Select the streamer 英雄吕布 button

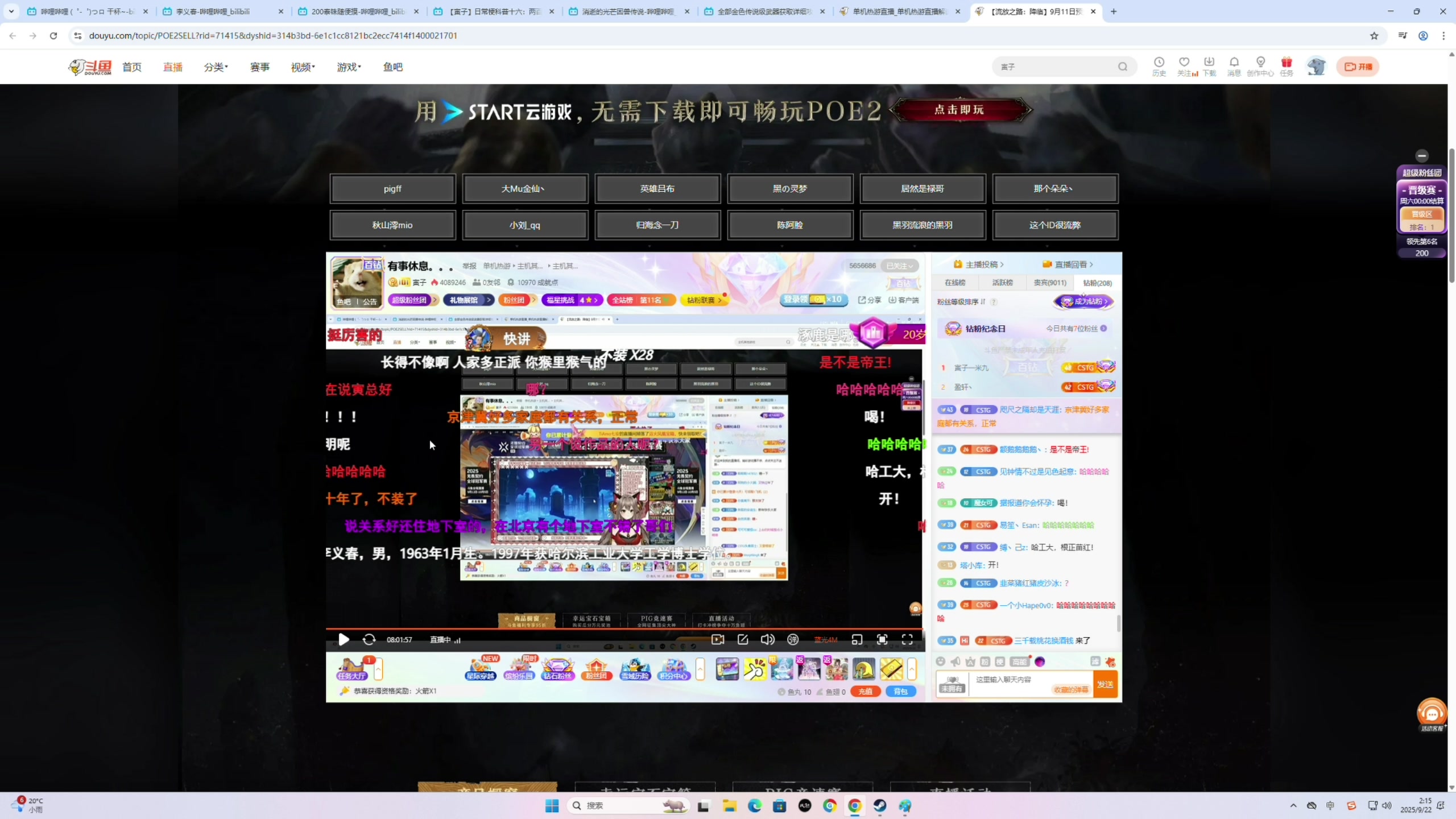(657, 189)
